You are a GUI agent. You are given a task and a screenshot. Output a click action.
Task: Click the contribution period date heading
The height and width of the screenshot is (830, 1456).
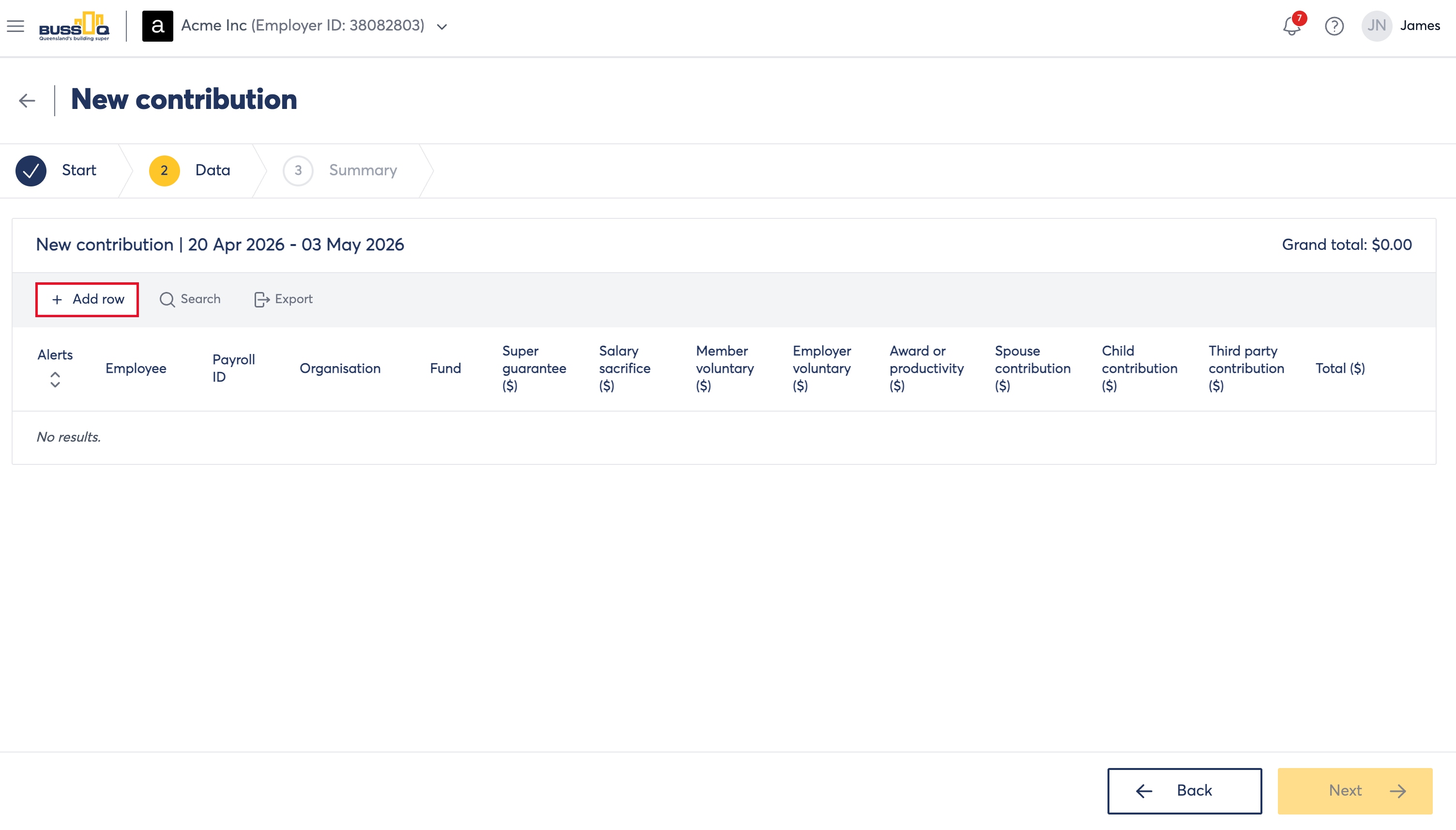[220, 245]
